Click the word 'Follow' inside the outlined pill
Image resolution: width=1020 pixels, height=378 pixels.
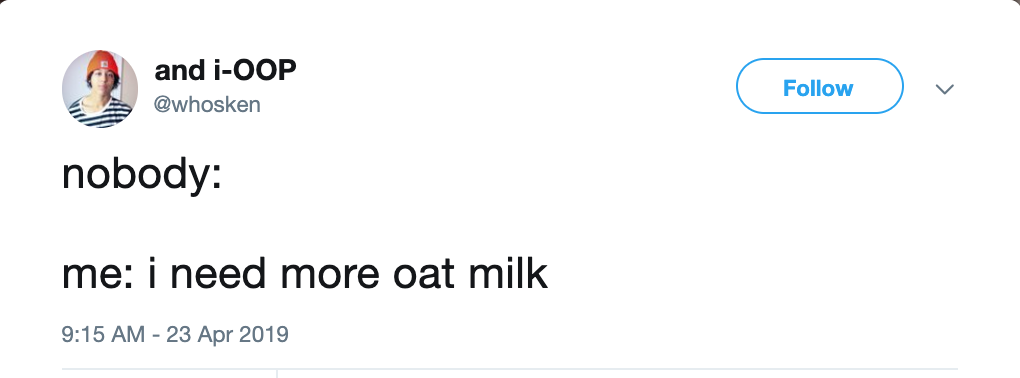pos(818,88)
